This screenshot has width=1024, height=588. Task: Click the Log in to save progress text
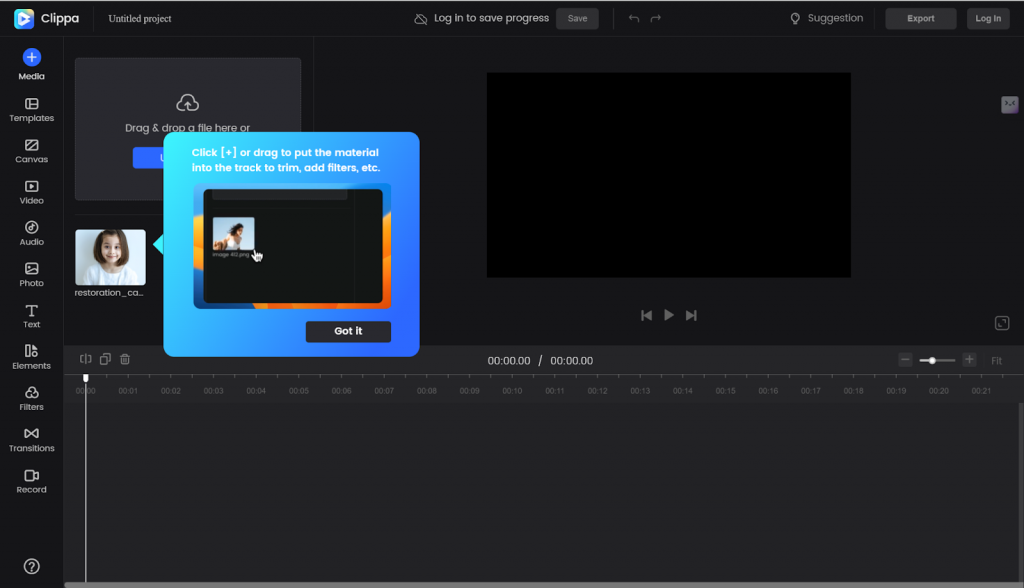491,18
